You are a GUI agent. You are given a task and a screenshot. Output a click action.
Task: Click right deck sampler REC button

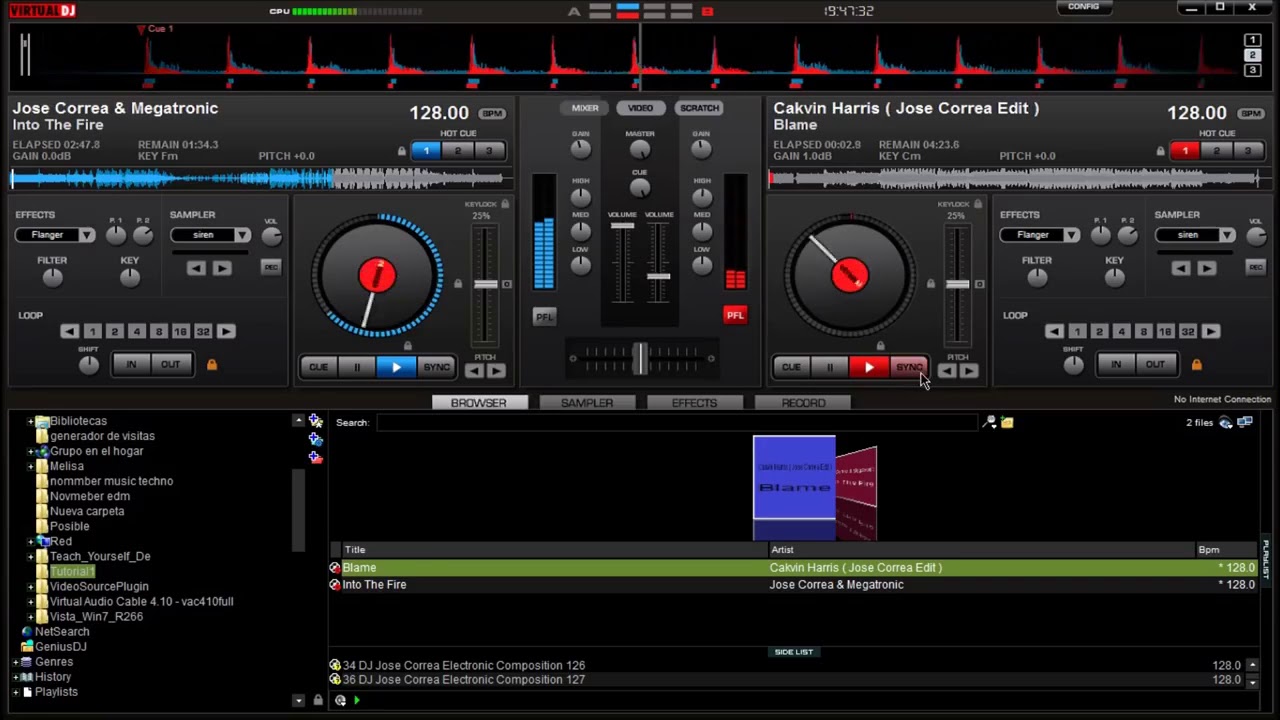(1256, 267)
